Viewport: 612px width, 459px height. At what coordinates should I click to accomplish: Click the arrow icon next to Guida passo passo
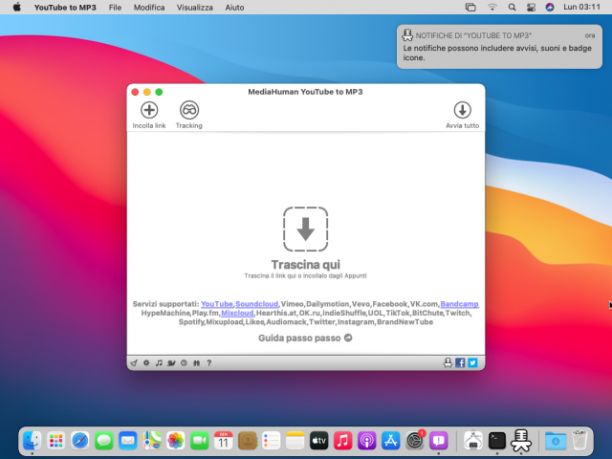(348, 338)
